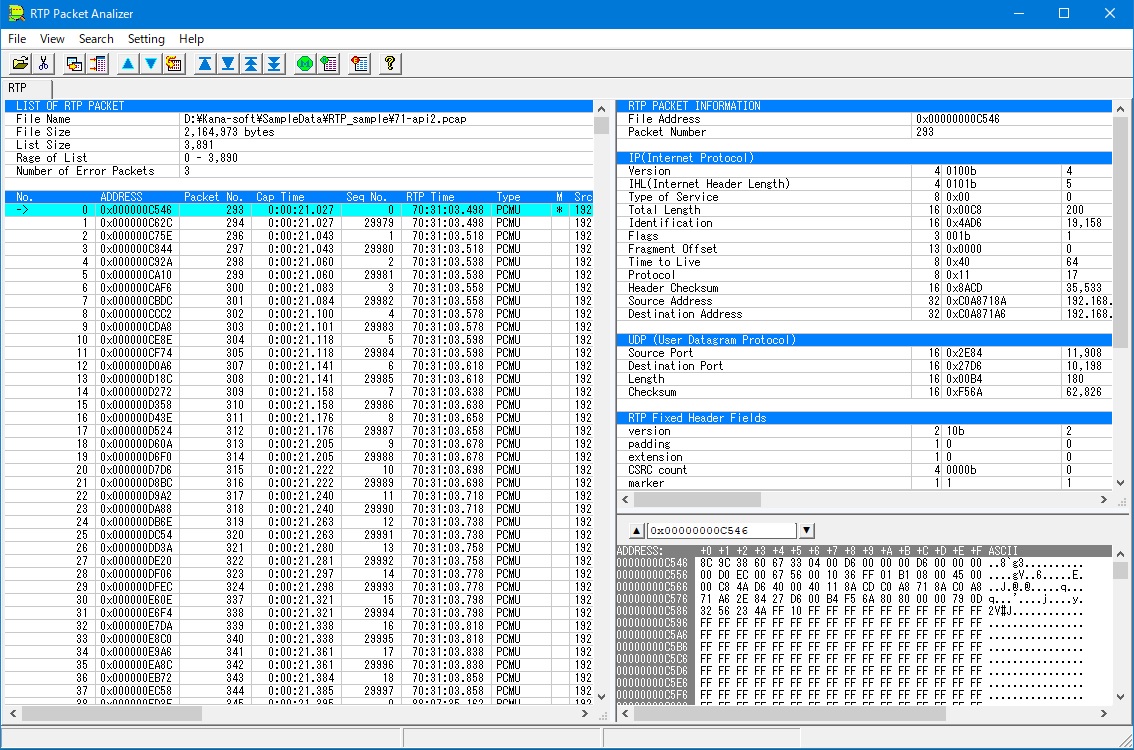Open the View menu

(52, 38)
